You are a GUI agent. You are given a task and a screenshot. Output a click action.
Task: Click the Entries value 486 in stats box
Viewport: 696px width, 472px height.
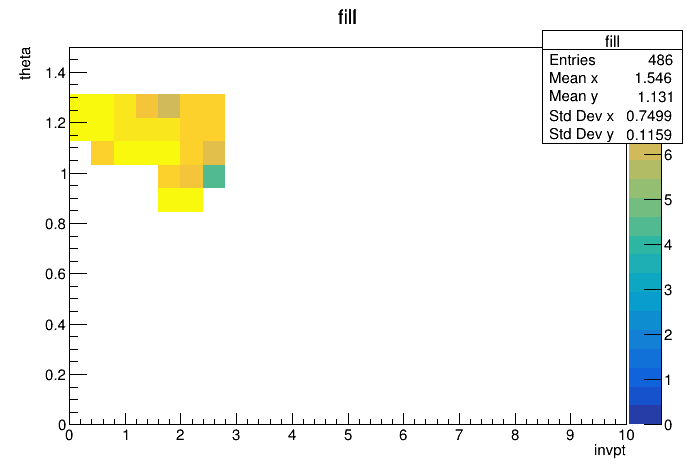(660, 60)
